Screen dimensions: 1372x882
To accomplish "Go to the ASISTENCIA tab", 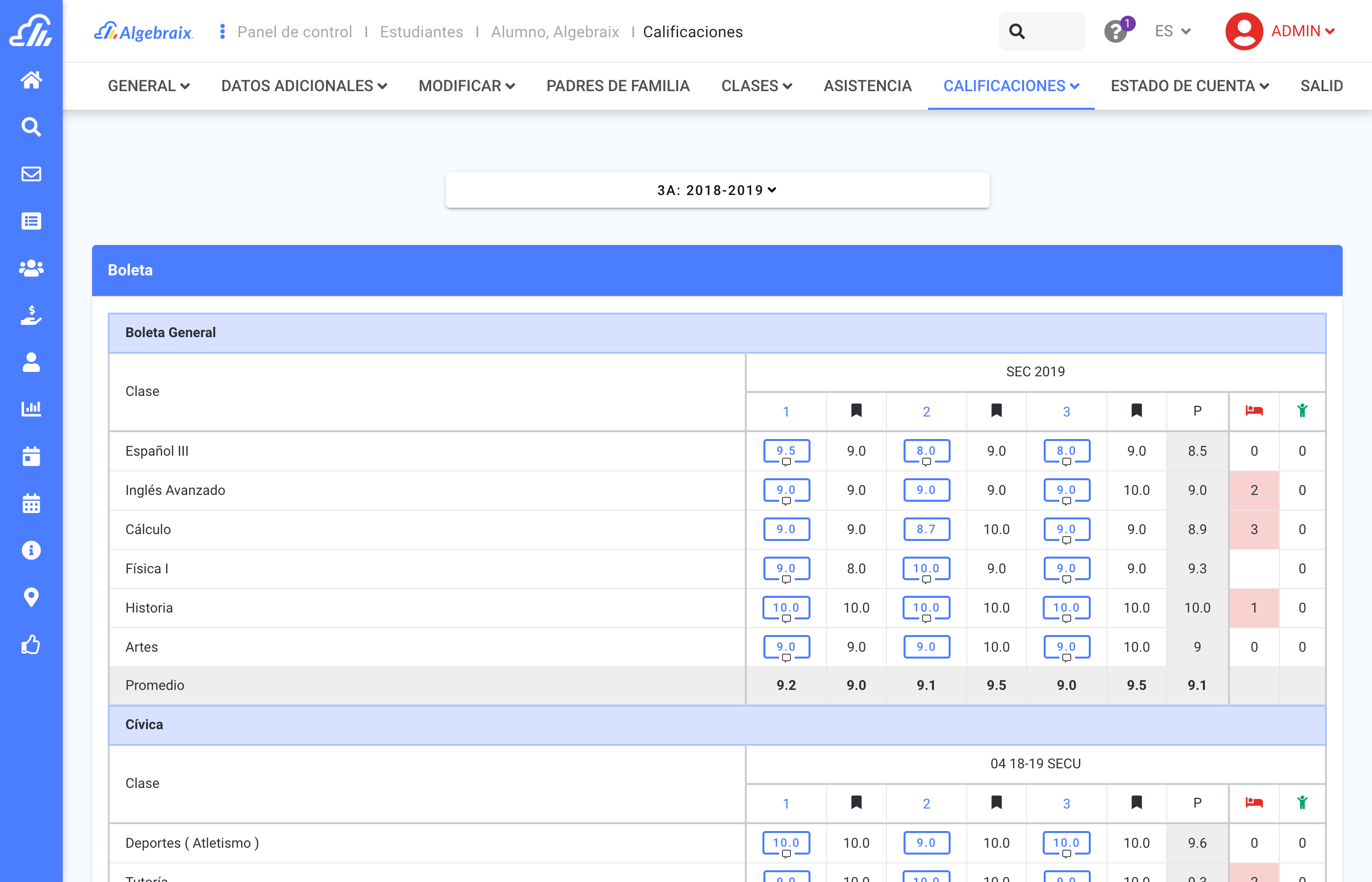I will tap(867, 86).
